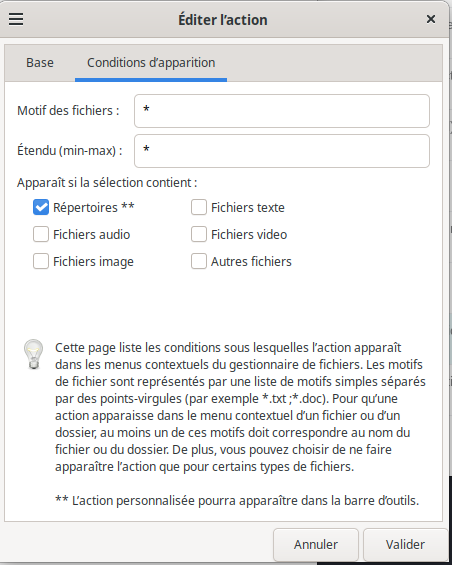452x565 pixels.
Task: Click the help paragraph about conditions
Action: (240, 407)
